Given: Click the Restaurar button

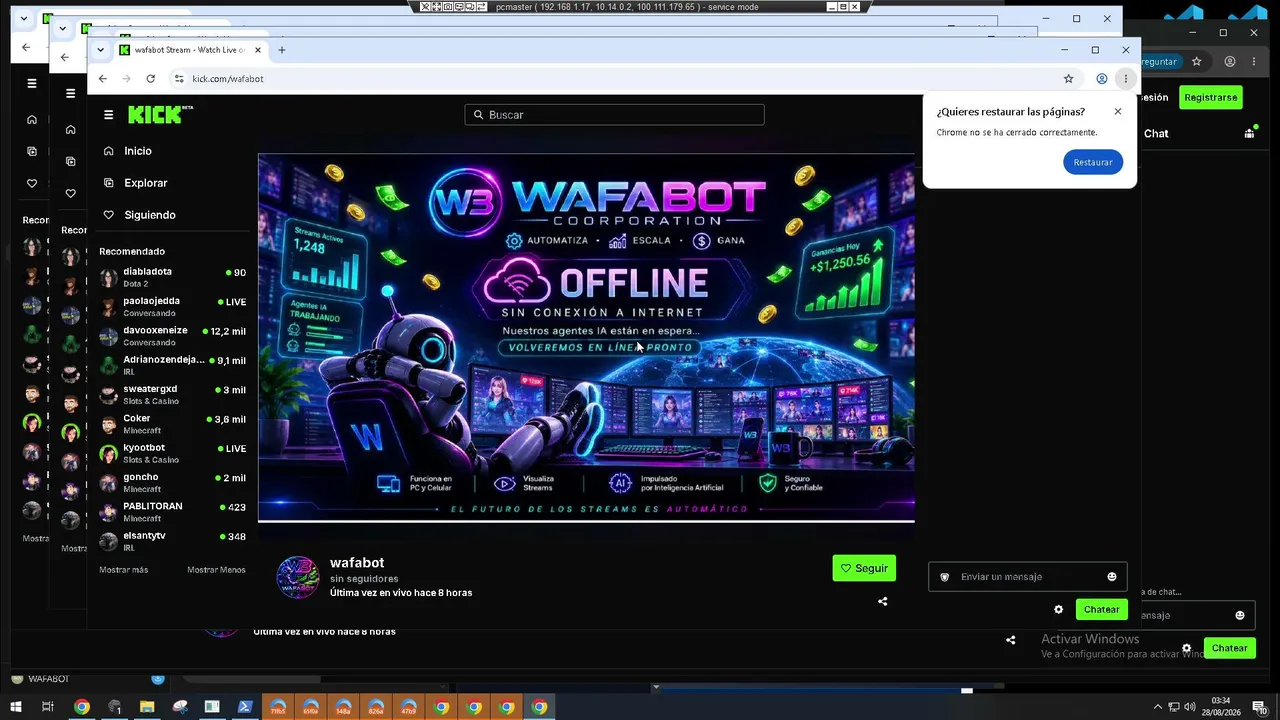Looking at the screenshot, I should click(1093, 162).
